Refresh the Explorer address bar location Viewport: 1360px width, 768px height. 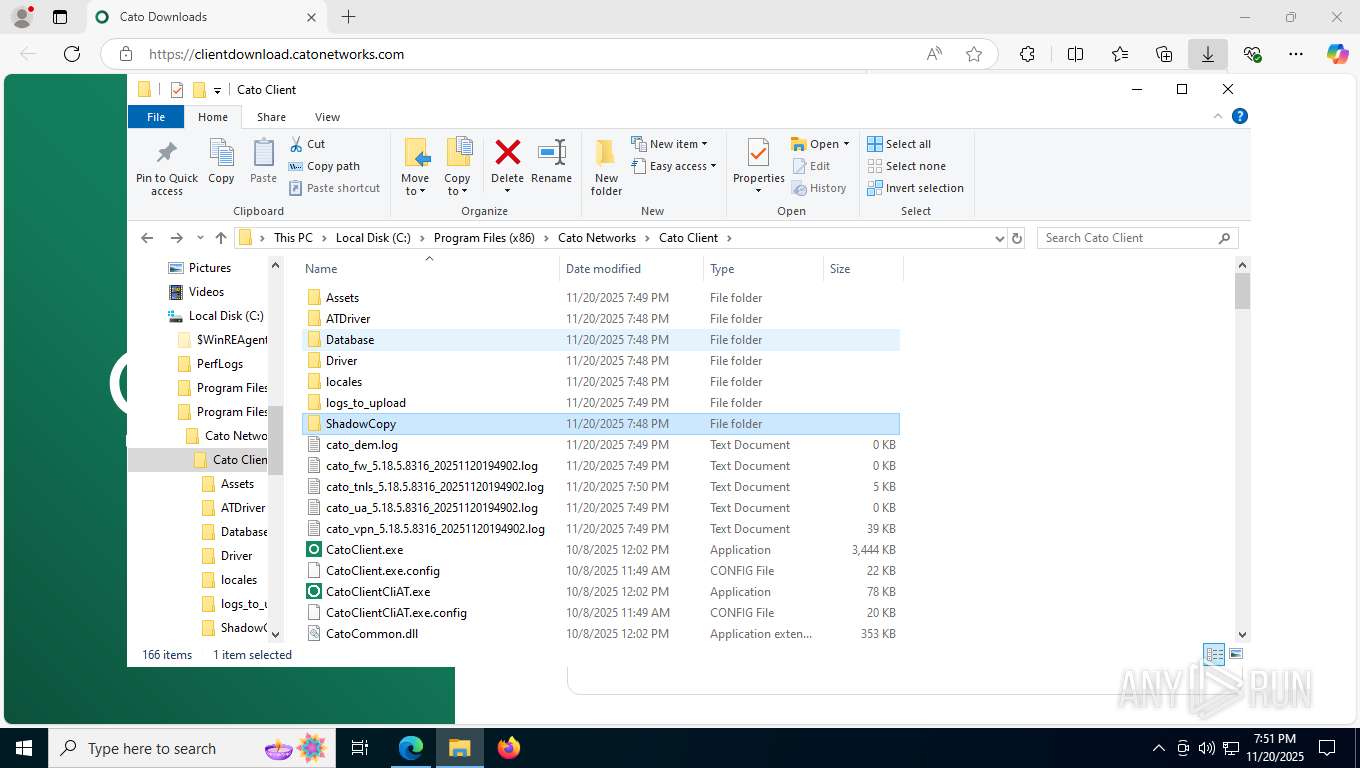[x=1017, y=238]
